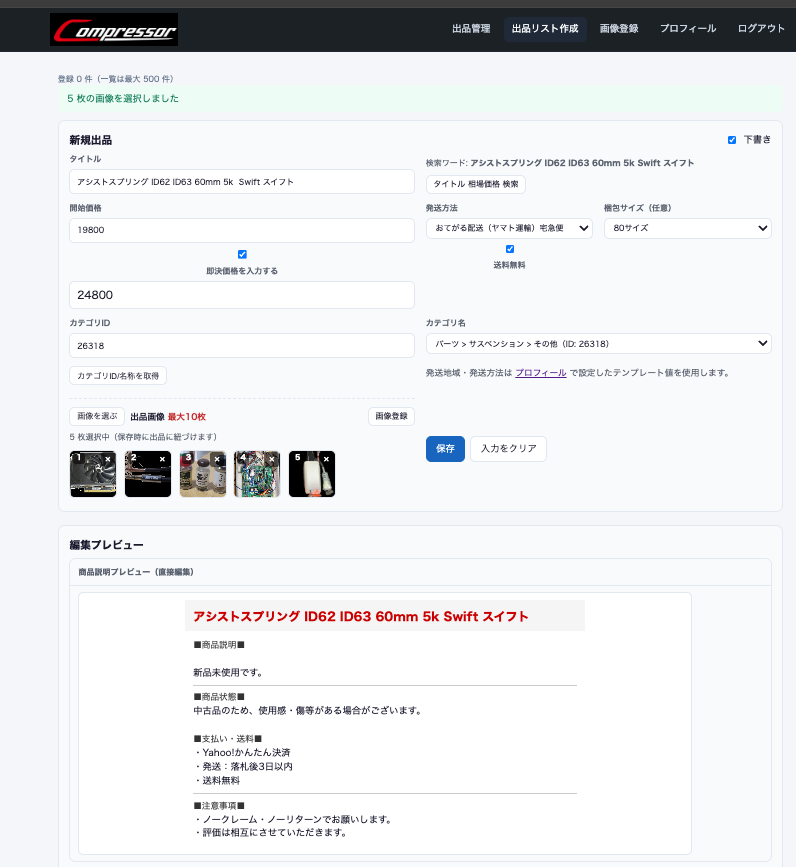This screenshot has height=867, width=796.
Task: Click ログアウト to log out
Action: (x=761, y=29)
